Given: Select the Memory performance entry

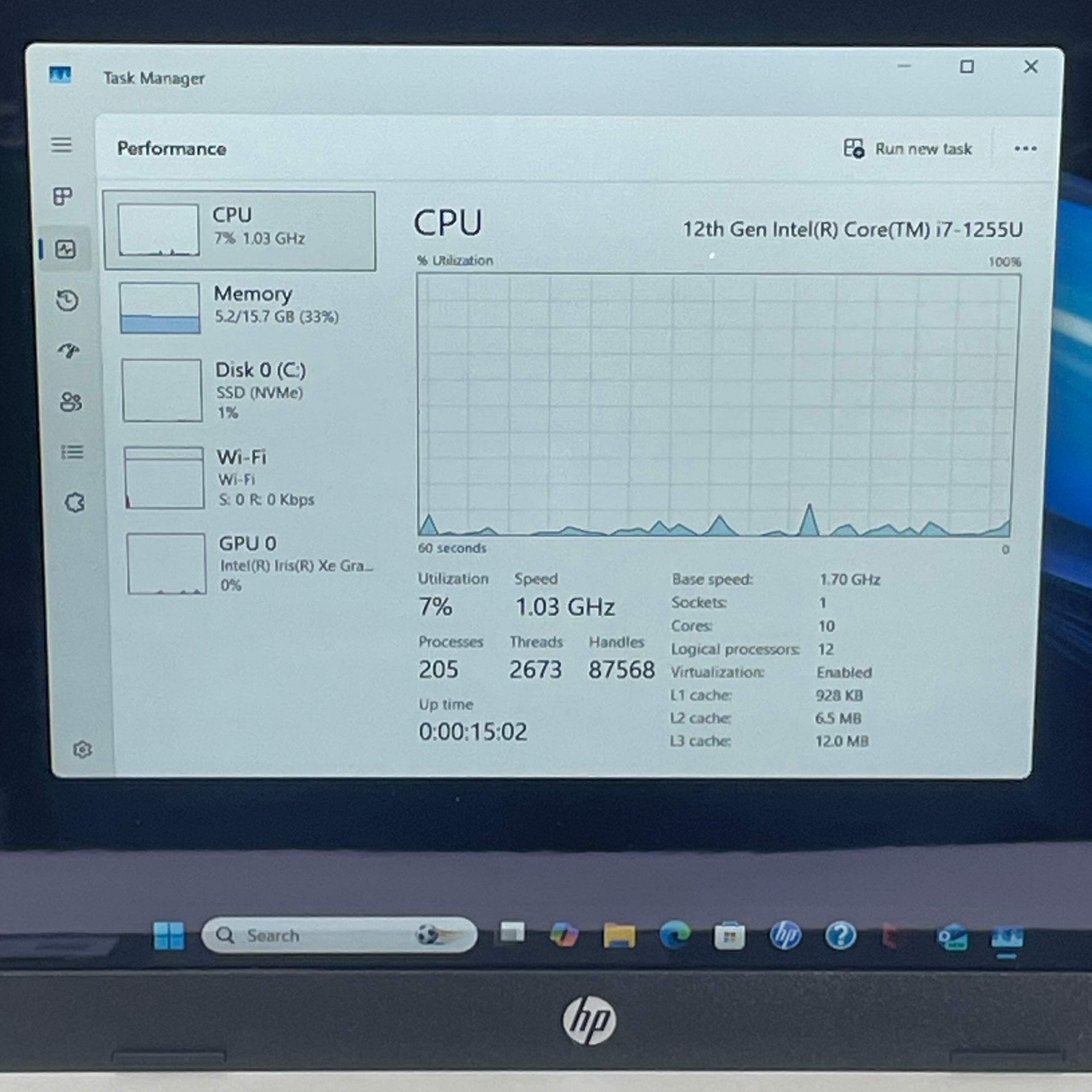Looking at the screenshot, I should click(x=241, y=307).
